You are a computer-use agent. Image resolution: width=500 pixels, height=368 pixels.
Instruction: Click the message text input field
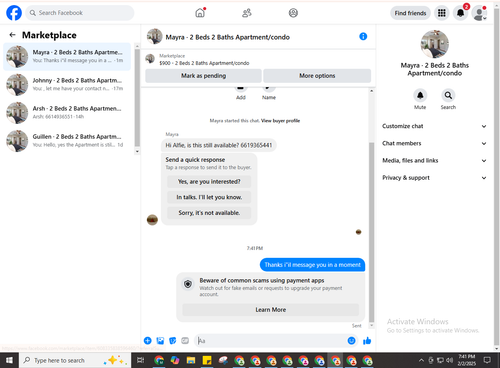(271, 341)
